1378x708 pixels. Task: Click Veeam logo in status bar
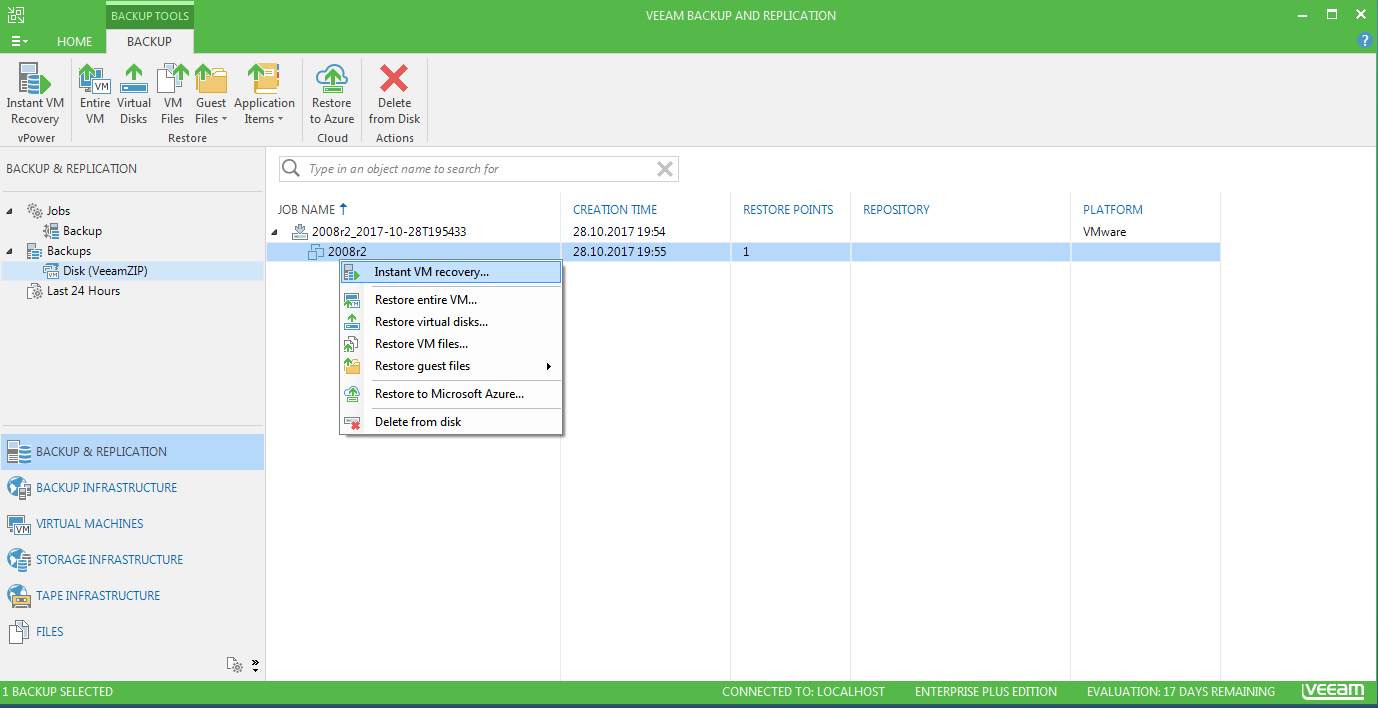[x=1333, y=691]
